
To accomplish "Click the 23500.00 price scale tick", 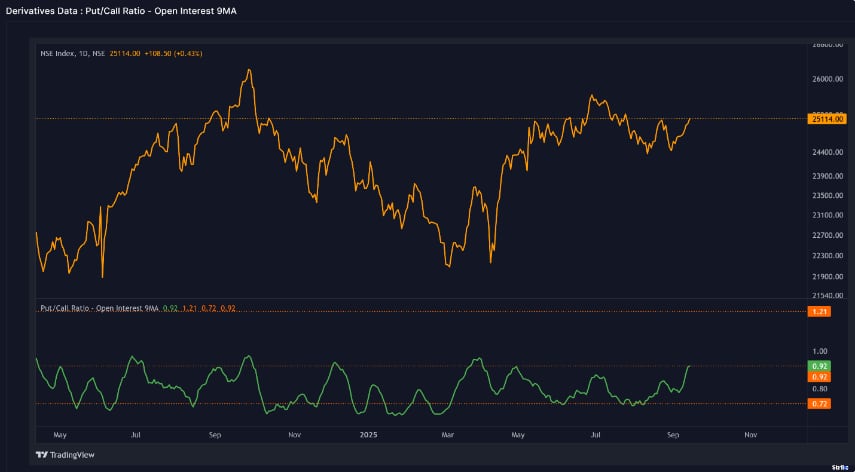I will 825,195.
